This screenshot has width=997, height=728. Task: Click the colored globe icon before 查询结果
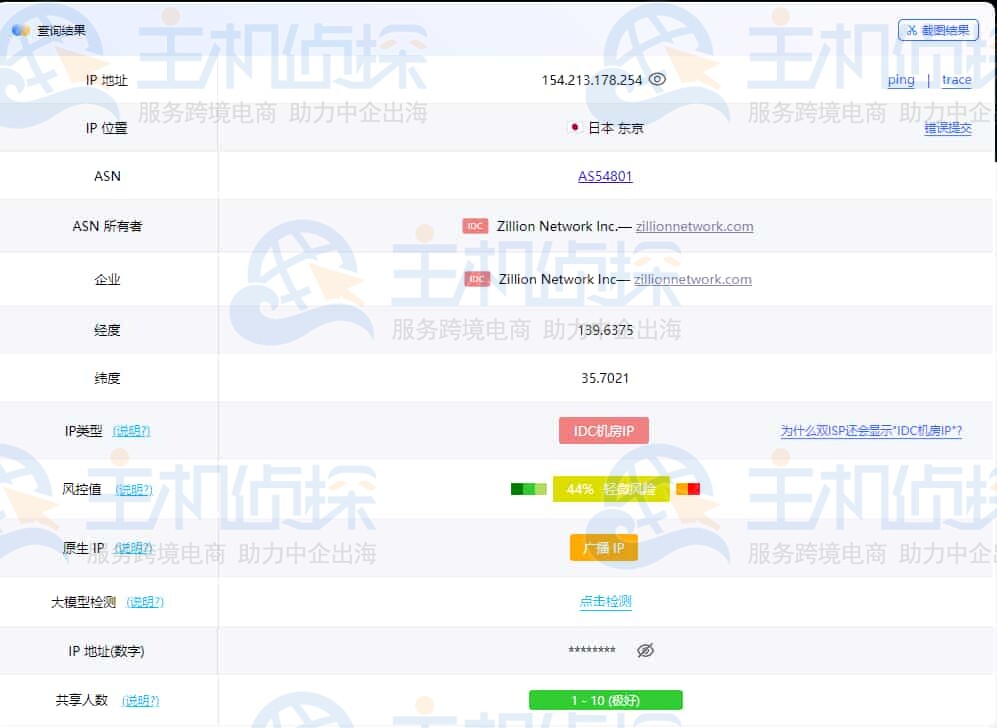tap(21, 29)
